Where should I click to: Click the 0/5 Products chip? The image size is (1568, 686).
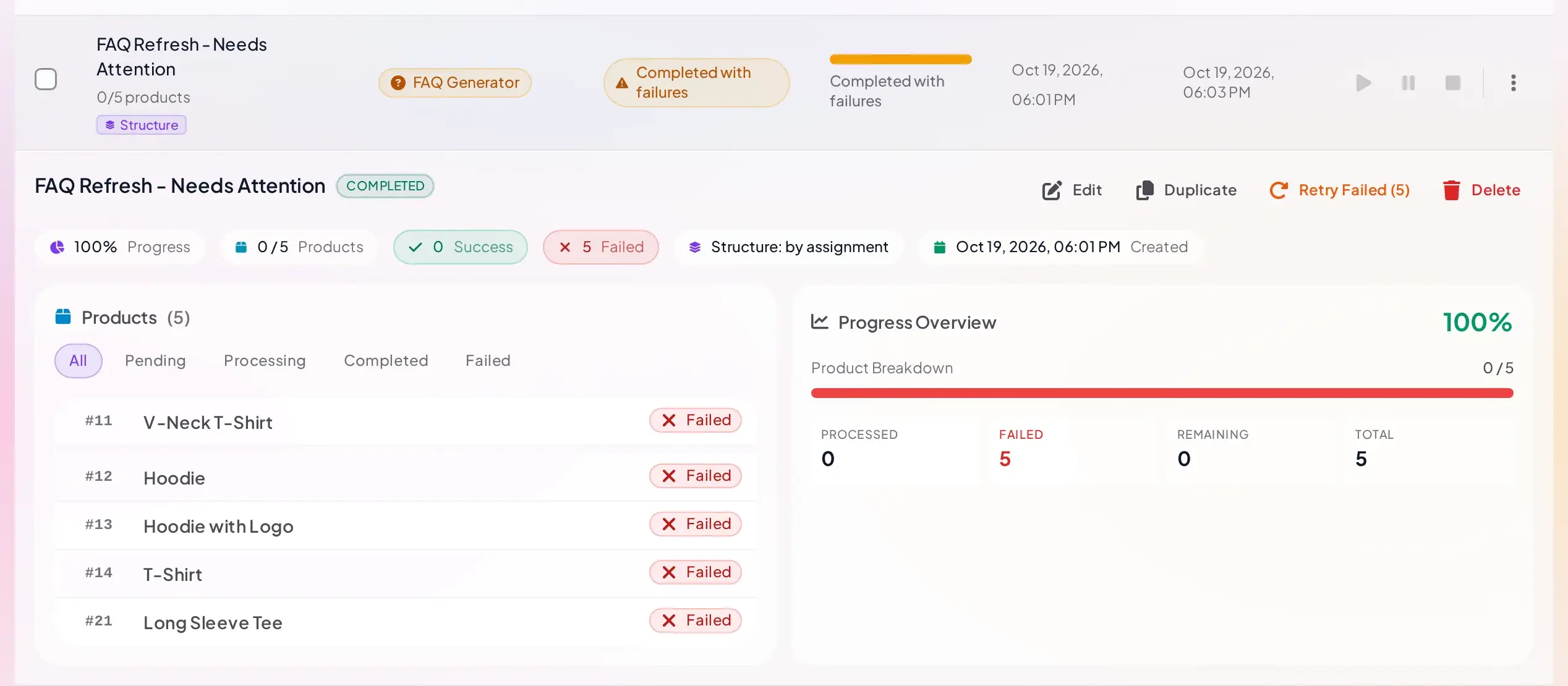[299, 247]
